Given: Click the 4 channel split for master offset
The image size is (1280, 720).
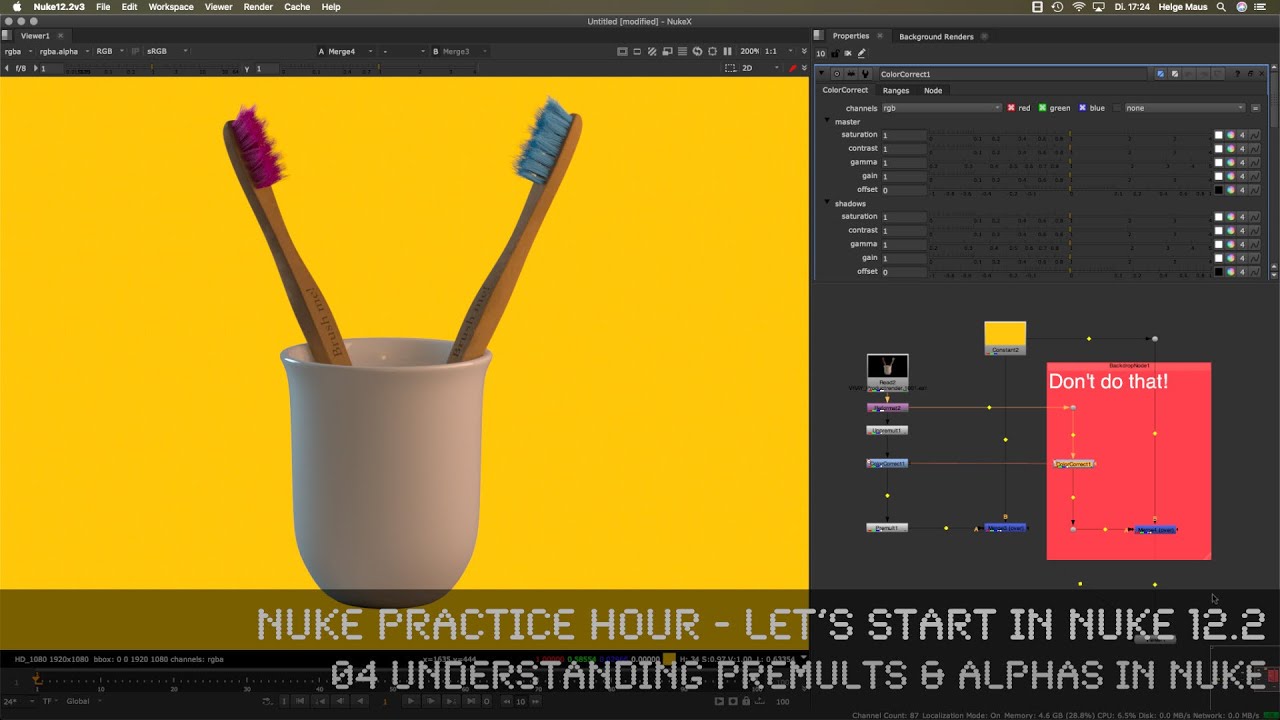Looking at the screenshot, I should (1242, 190).
